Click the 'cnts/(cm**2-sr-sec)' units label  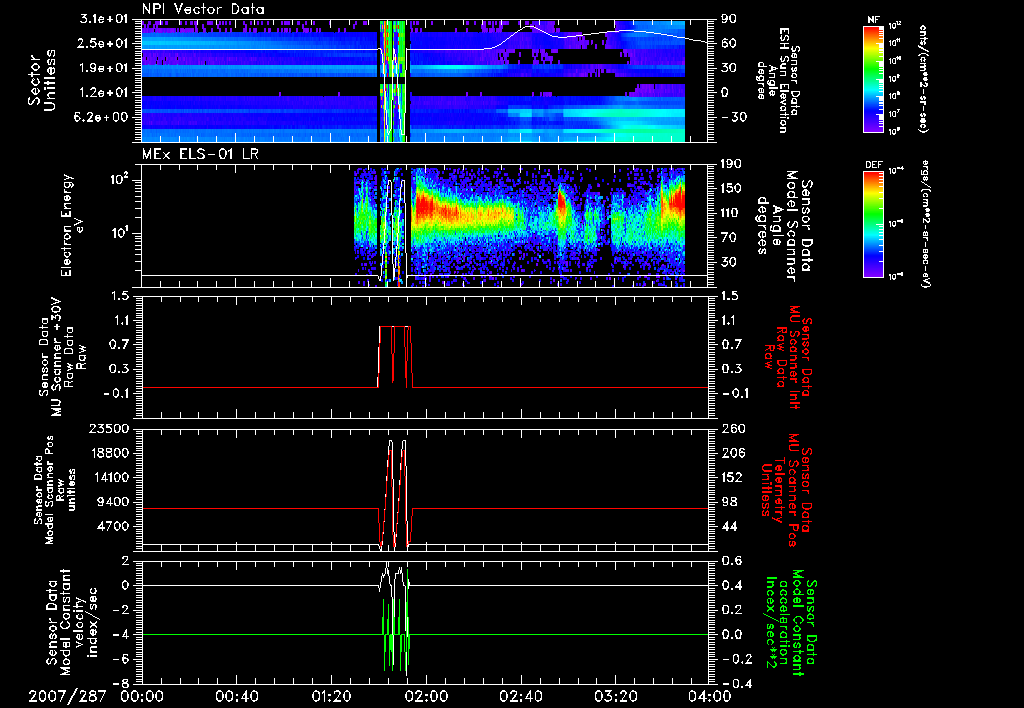[923, 78]
